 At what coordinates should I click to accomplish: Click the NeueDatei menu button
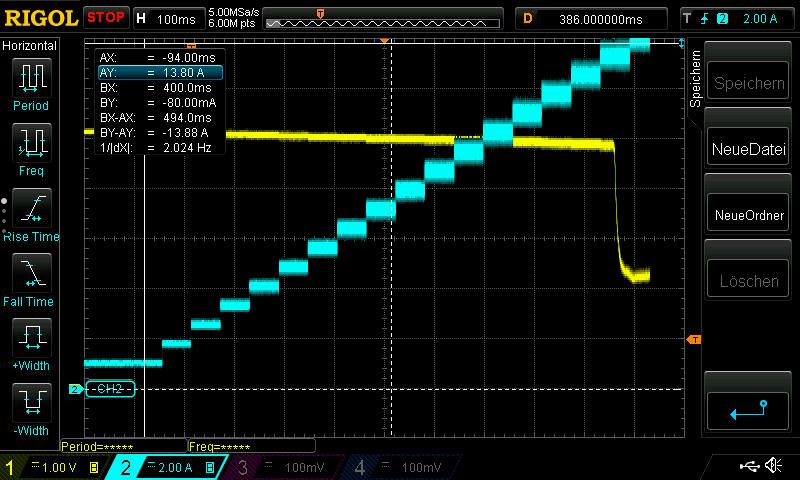[748, 149]
